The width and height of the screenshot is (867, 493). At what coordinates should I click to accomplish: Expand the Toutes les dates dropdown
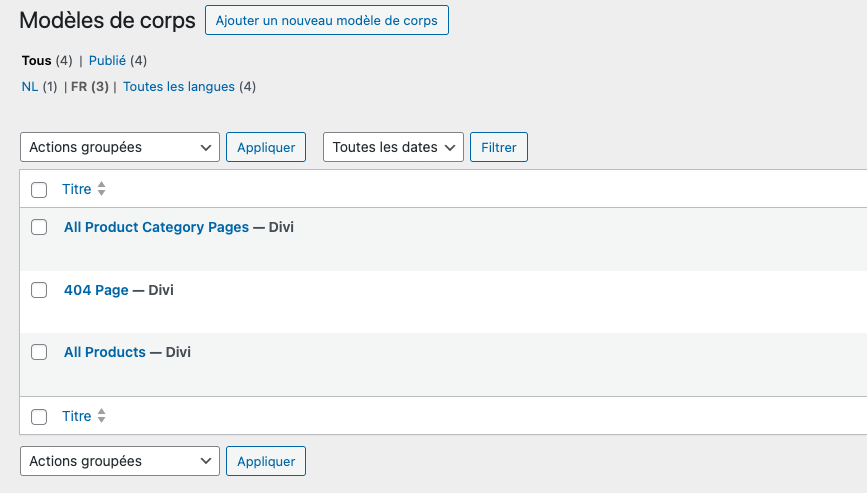pos(393,147)
